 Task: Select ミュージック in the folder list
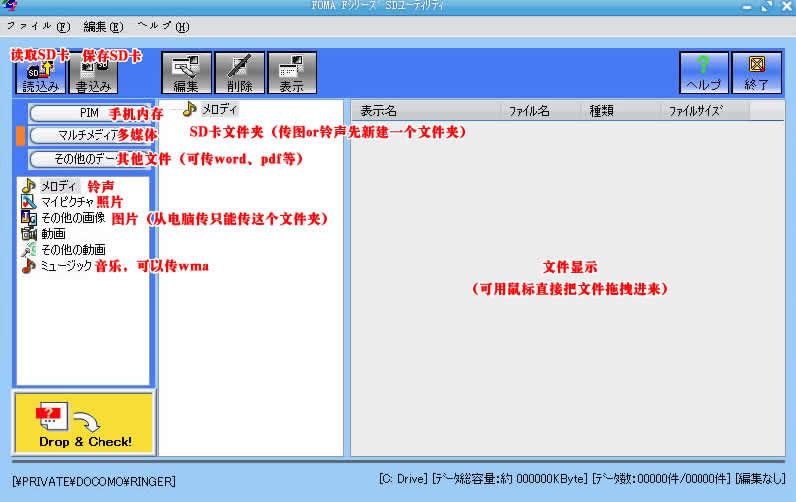tap(66, 265)
